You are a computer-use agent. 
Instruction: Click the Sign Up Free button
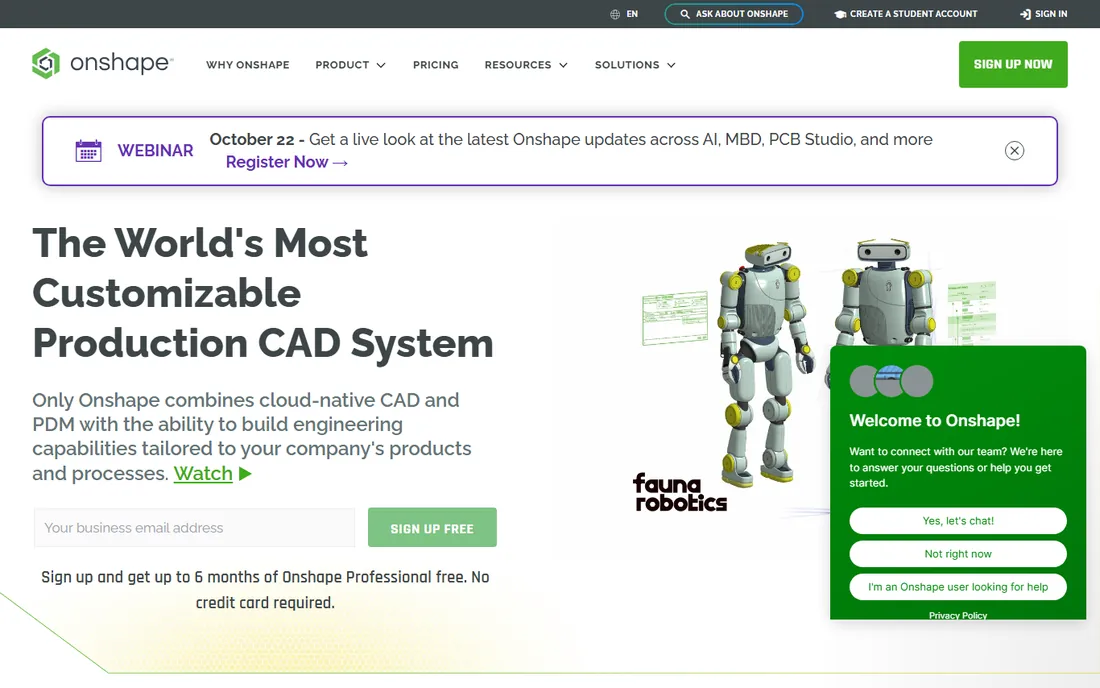(x=432, y=527)
